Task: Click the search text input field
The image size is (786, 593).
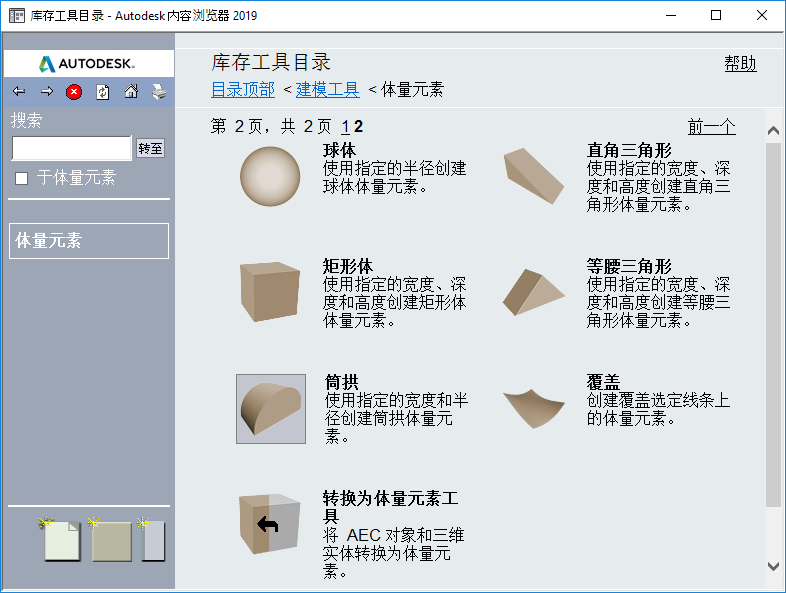Action: (72, 148)
